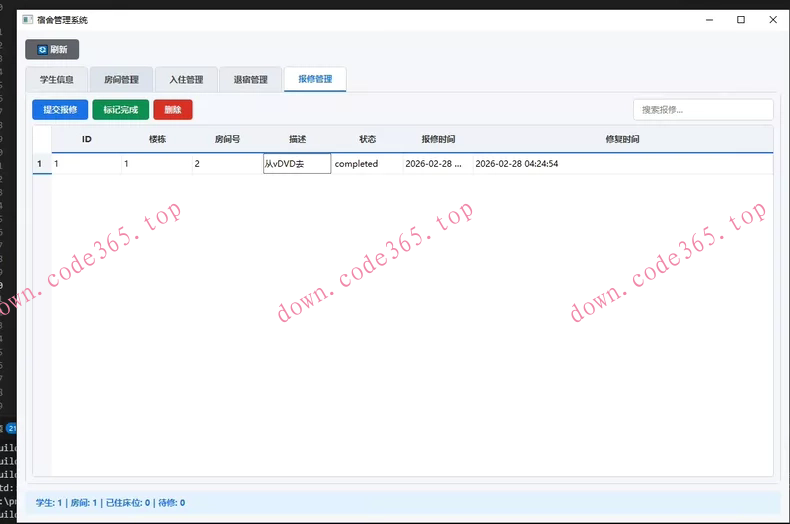Click the green 标记完成 button
Viewport: 790px width, 524px height.
click(120, 109)
